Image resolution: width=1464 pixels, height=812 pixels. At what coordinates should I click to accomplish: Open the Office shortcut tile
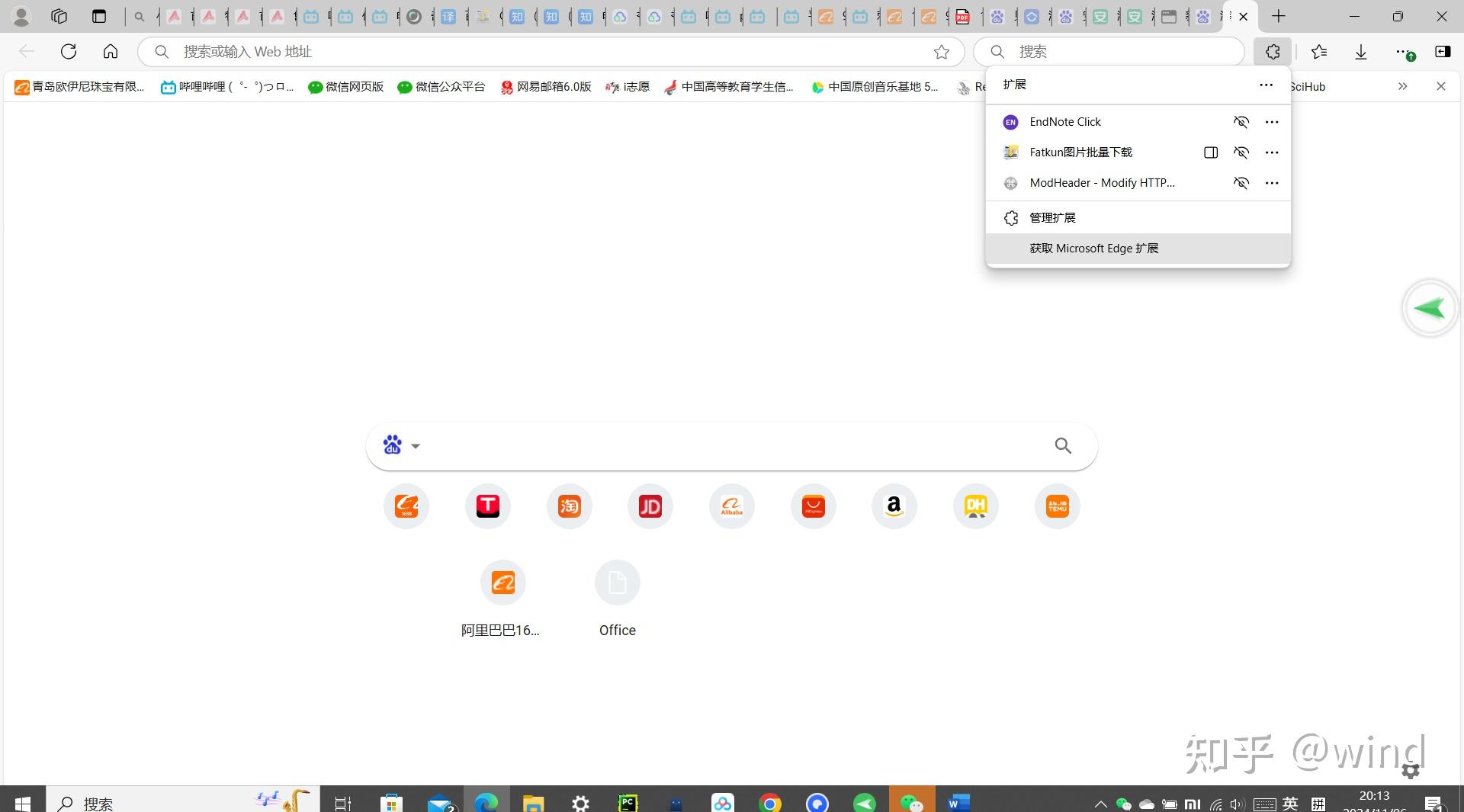coord(618,599)
